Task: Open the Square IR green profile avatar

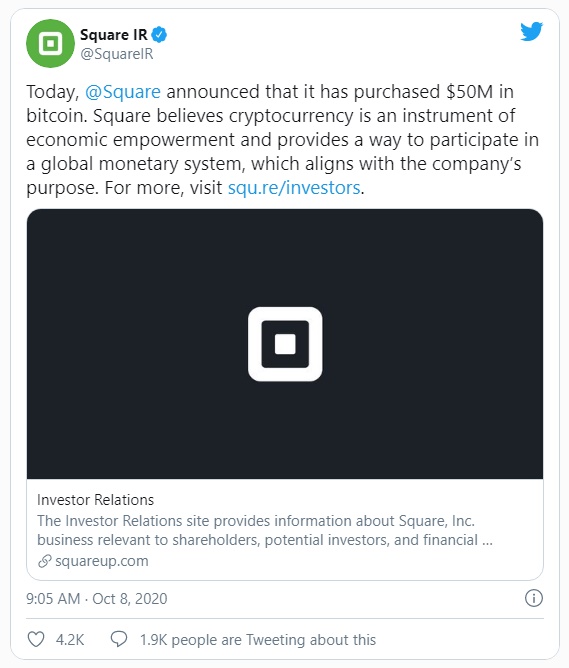Action: tap(50, 43)
